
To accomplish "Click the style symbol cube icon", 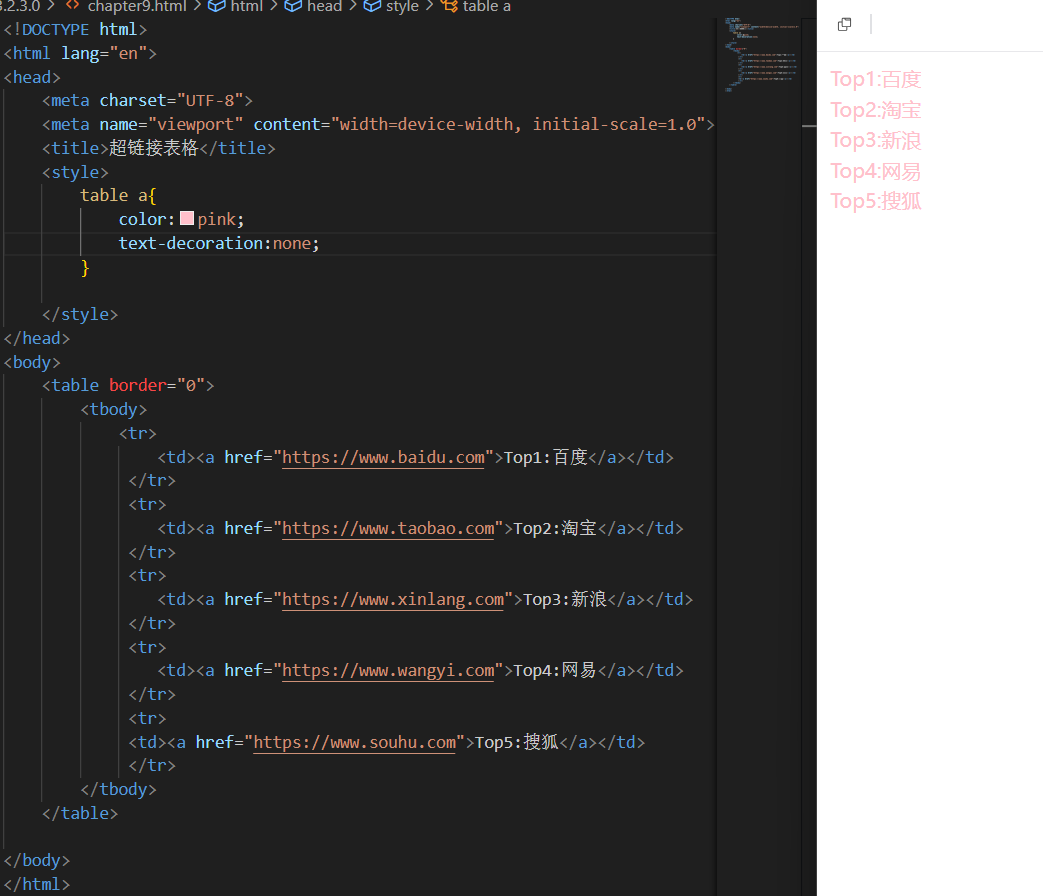I will pyautogui.click(x=372, y=6).
